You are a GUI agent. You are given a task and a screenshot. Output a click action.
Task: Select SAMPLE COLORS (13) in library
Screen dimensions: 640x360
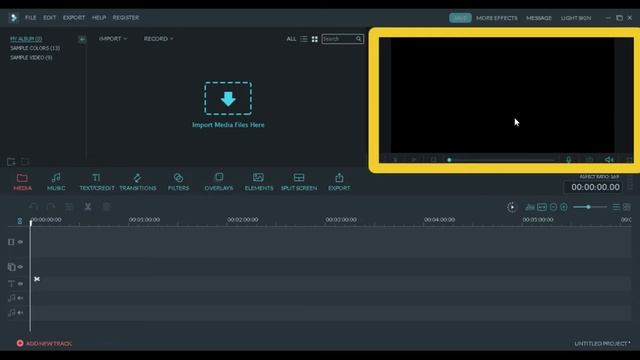point(35,48)
